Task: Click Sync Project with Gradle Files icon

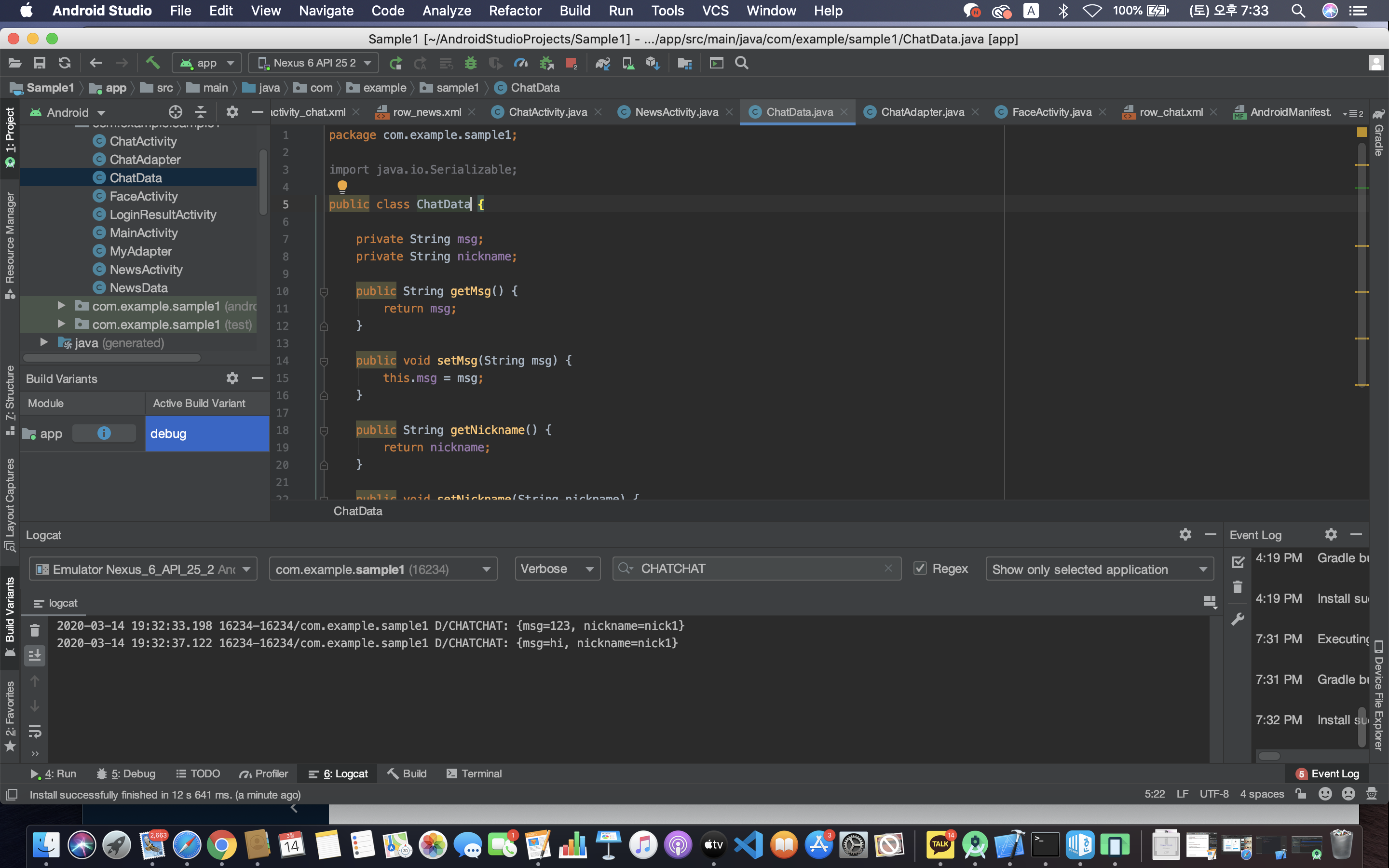Action: point(602,63)
